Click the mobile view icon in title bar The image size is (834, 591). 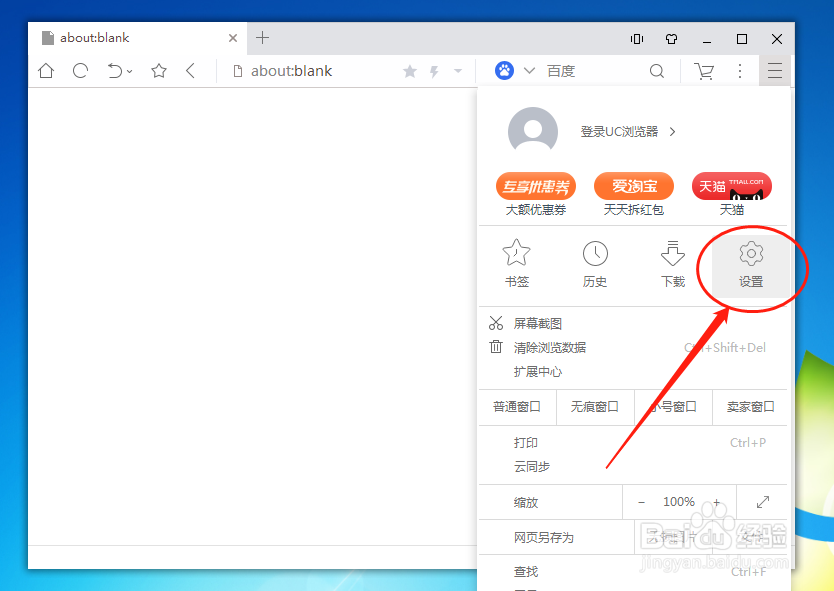(637, 39)
